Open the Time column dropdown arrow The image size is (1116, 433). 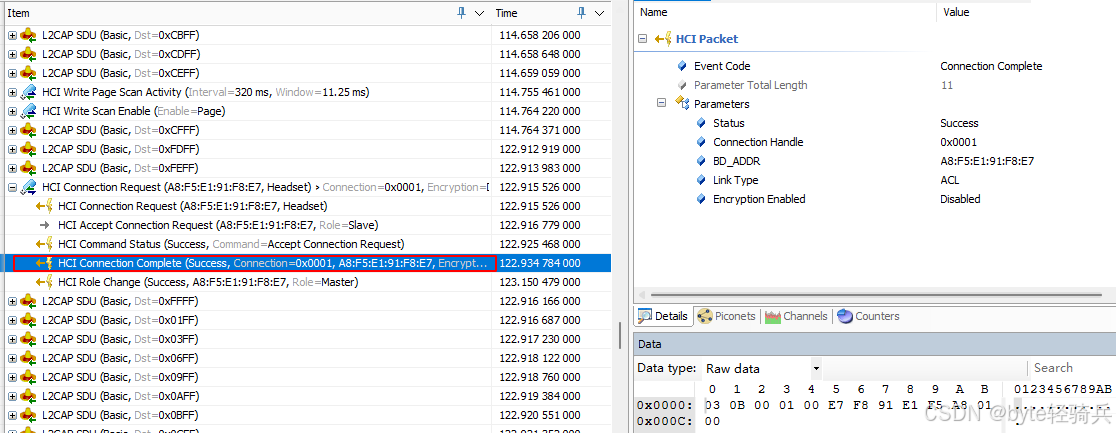click(599, 13)
